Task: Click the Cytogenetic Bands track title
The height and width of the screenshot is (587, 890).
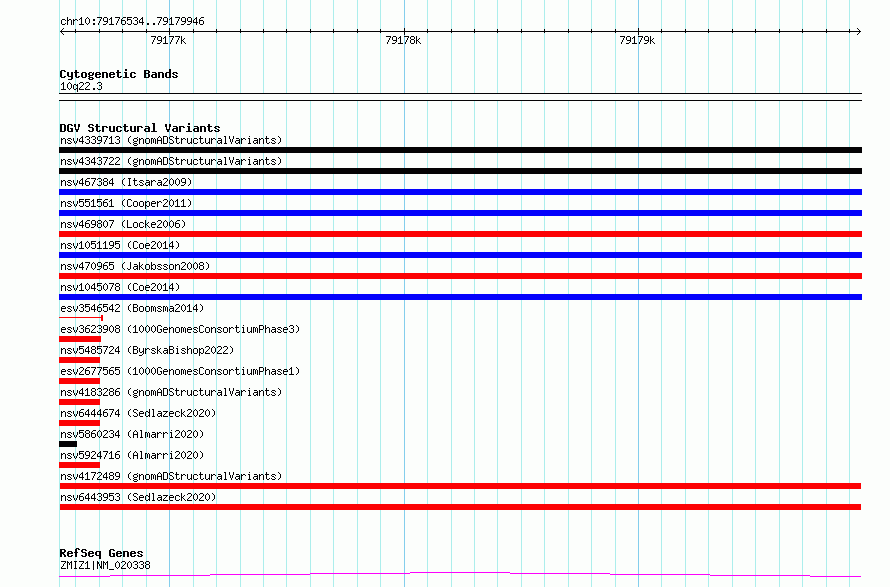Action: [x=119, y=74]
